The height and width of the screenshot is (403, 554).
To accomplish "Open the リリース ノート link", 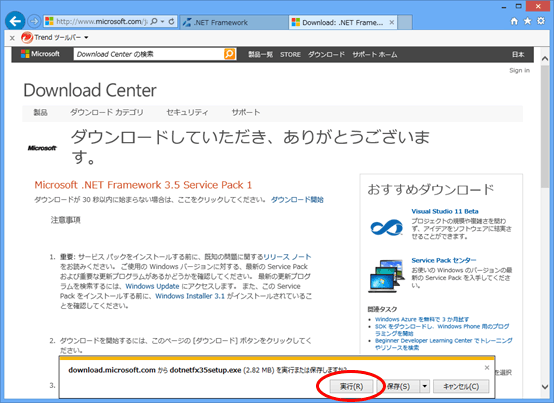I will click(x=287, y=257).
